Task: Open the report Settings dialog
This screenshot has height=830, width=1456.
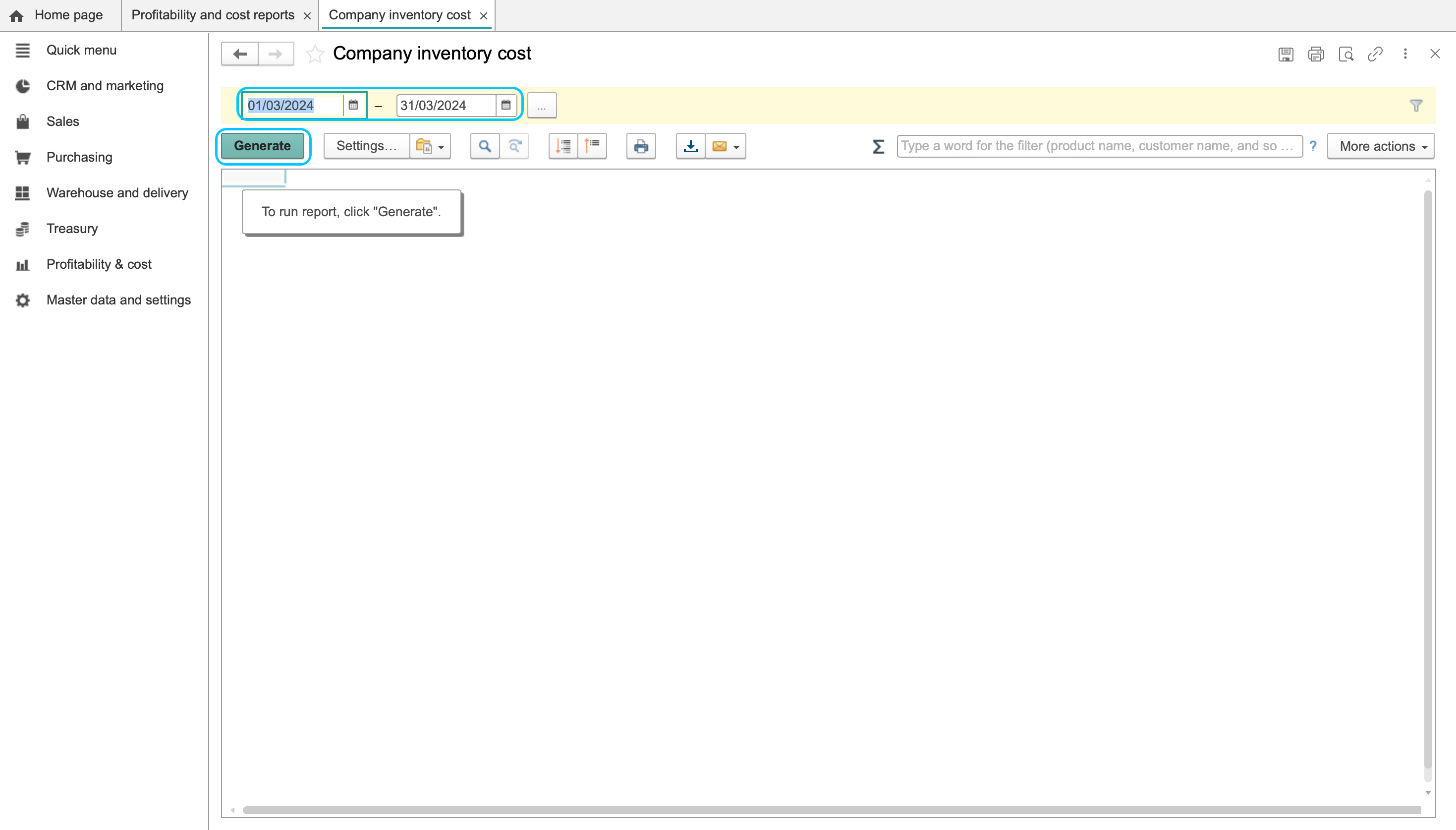Action: pyautogui.click(x=366, y=146)
